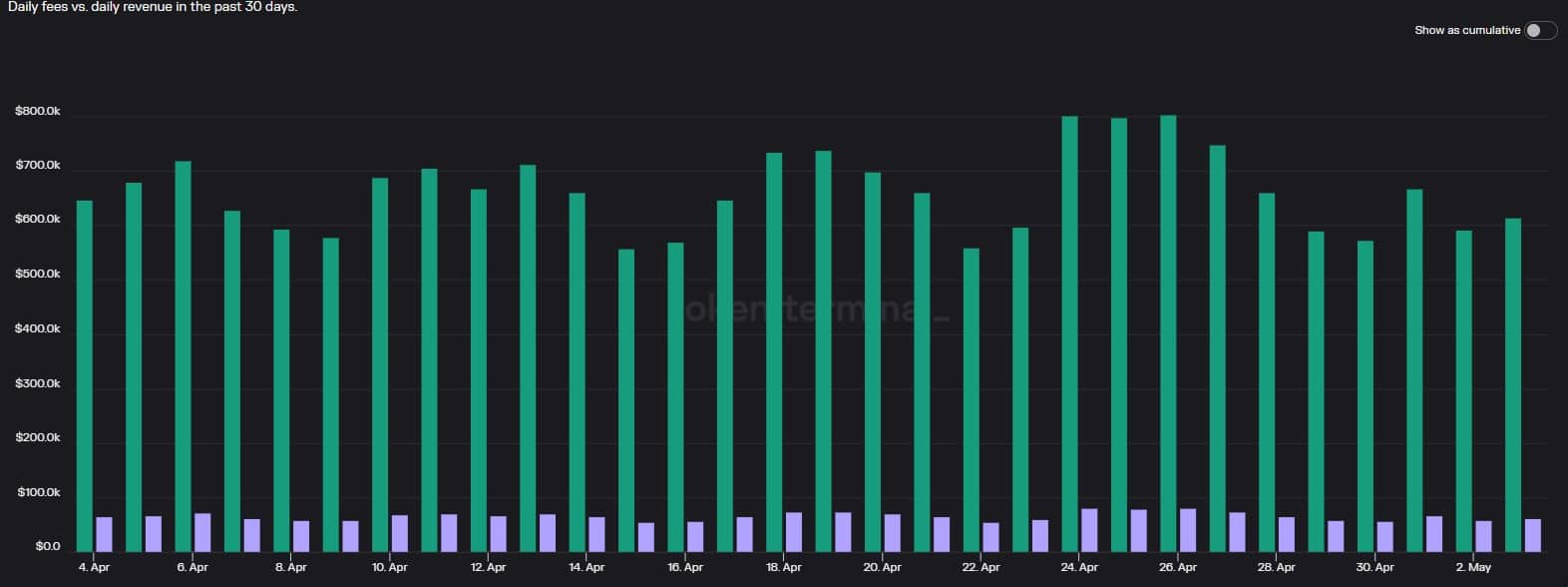Click the 'Show as cumulative' label text

1467,30
